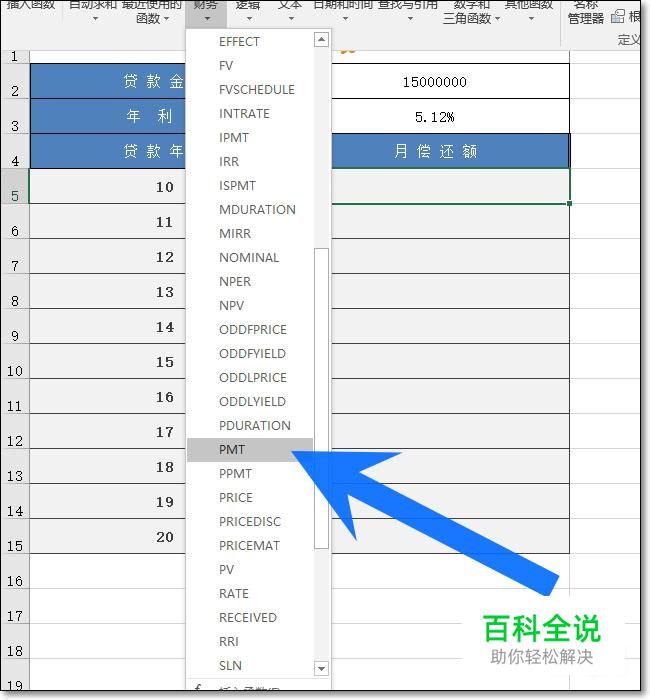This screenshot has height=700, width=650.
Task: Click the function list scrollbar thumb
Action: click(321, 399)
